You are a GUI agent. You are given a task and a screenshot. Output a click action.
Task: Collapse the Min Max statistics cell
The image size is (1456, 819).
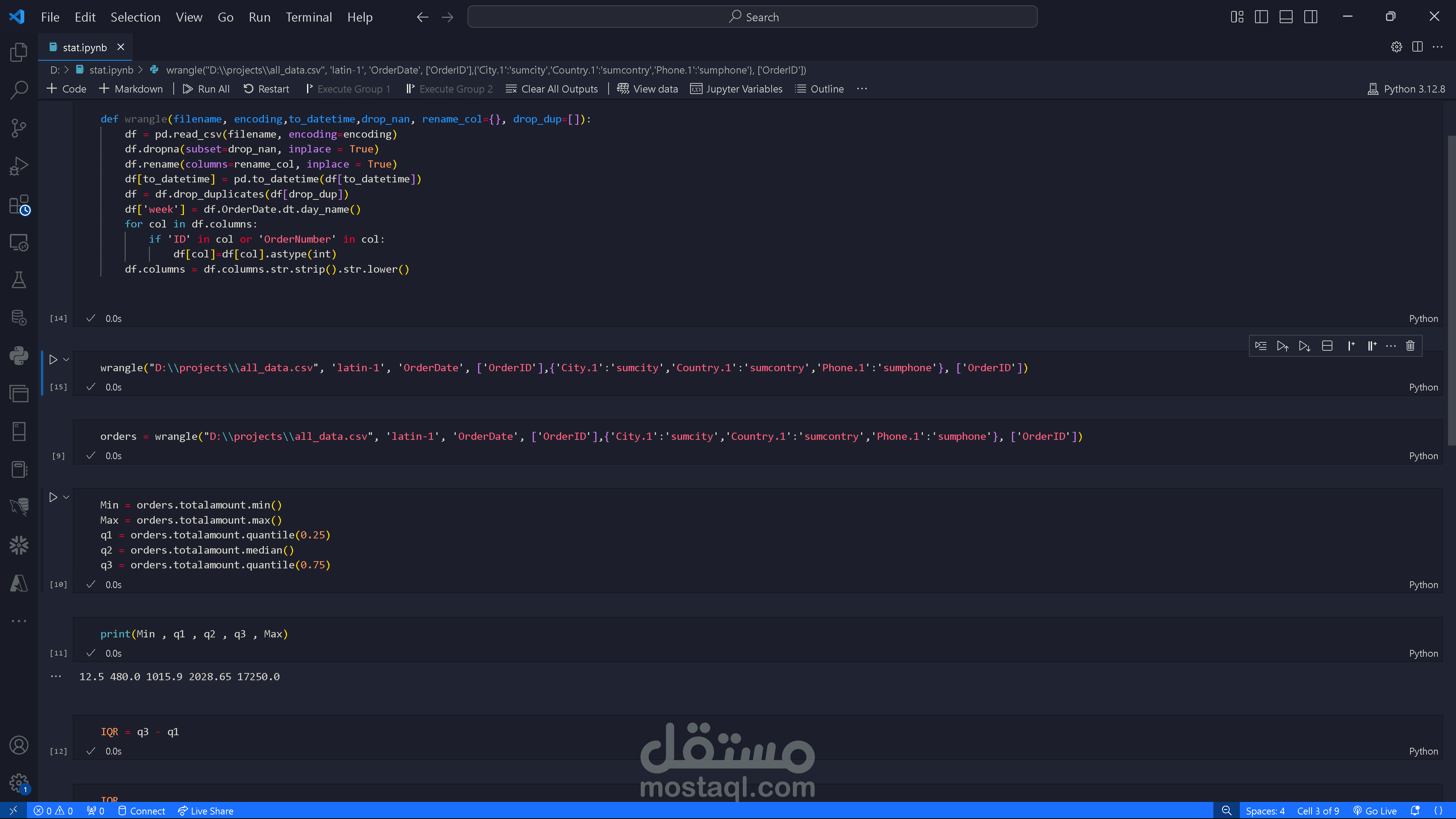[x=66, y=497]
